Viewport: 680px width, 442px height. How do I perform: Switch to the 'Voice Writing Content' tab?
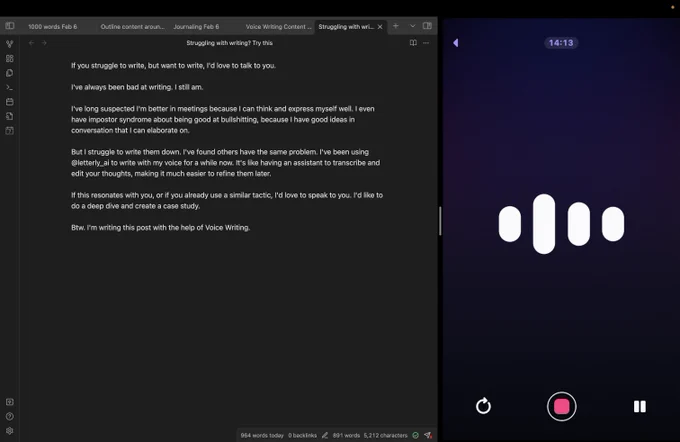coord(278,26)
